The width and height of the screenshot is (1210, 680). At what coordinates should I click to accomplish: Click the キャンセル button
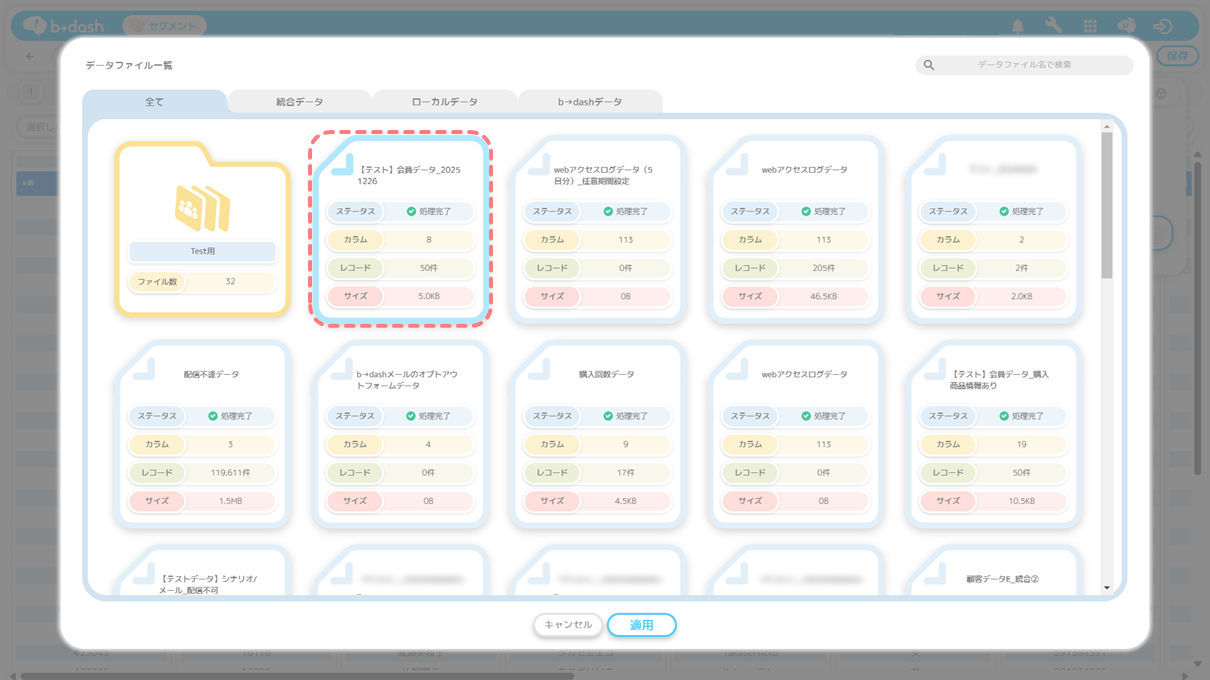point(568,625)
